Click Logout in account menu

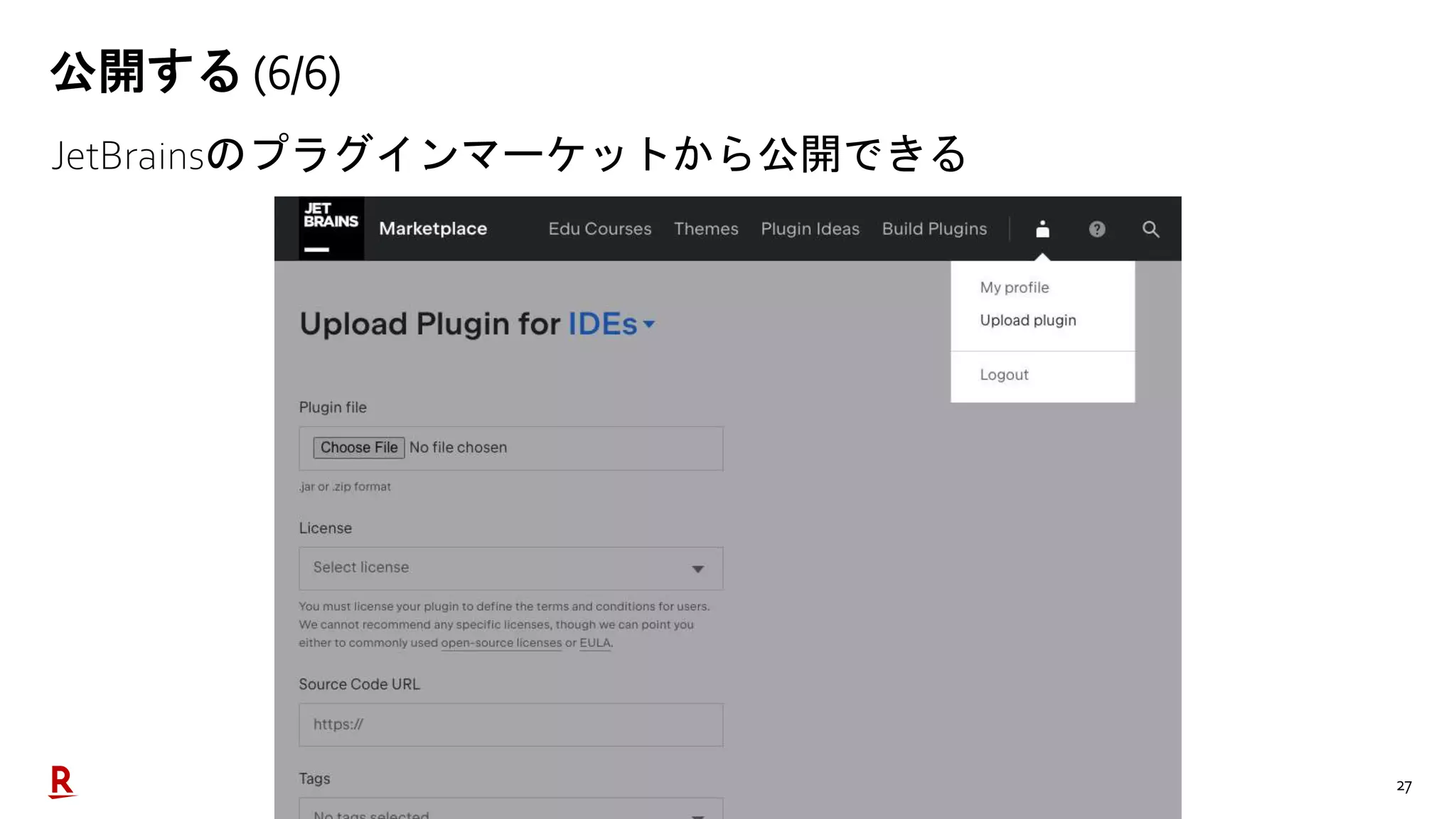(x=1004, y=375)
